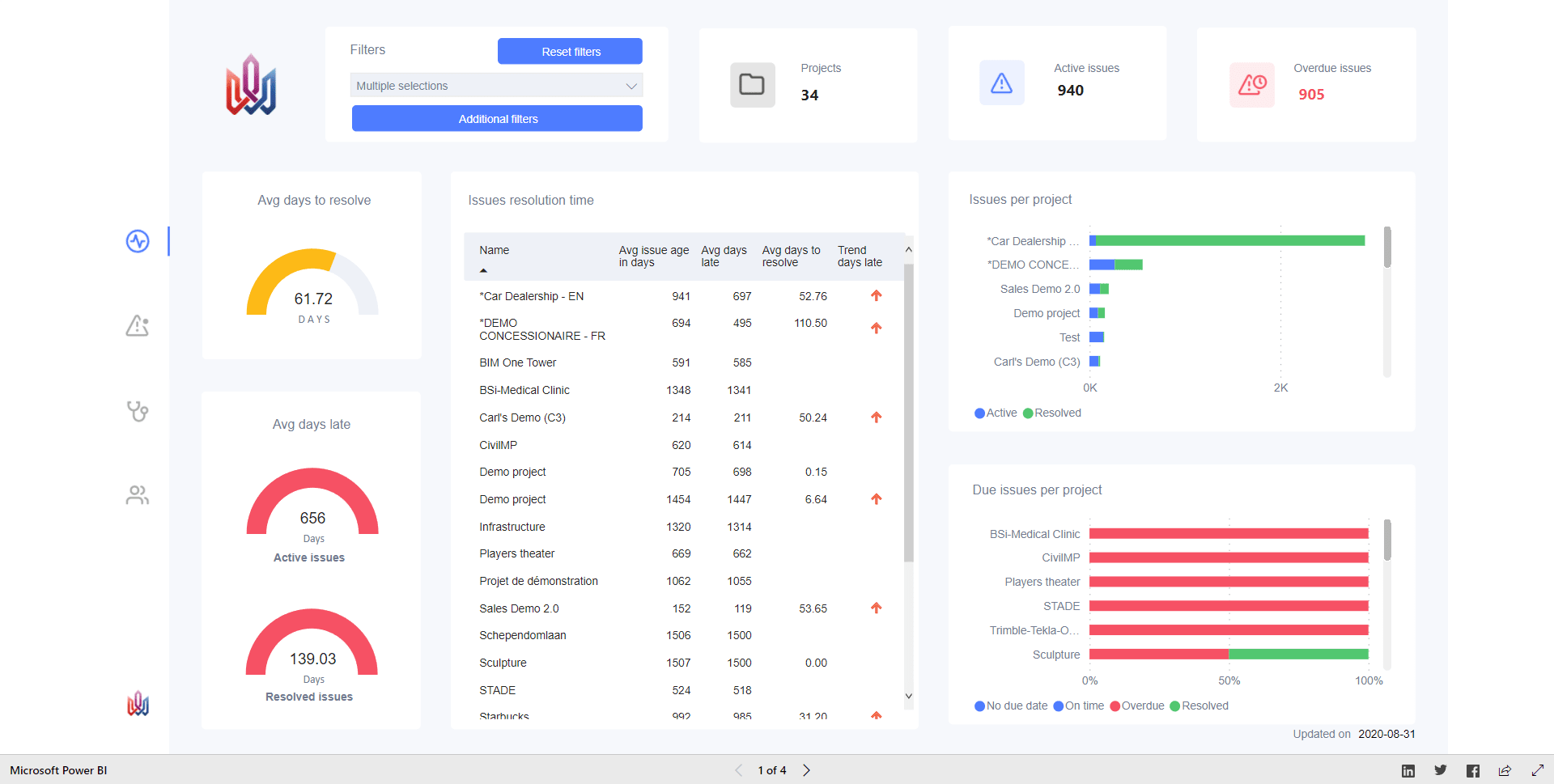
Task: Toggle the On time legend item
Action: coord(1079,706)
